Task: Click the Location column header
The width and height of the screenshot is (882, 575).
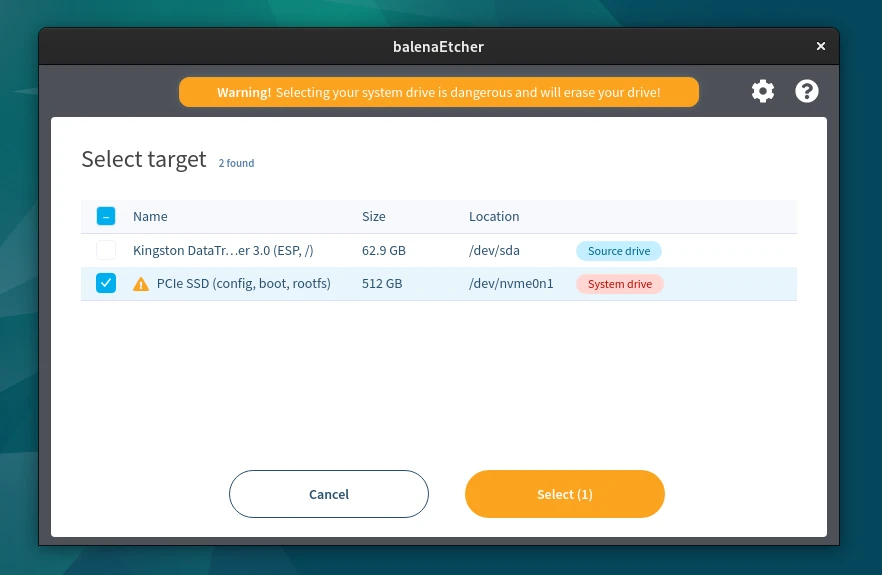Action: [x=494, y=217]
